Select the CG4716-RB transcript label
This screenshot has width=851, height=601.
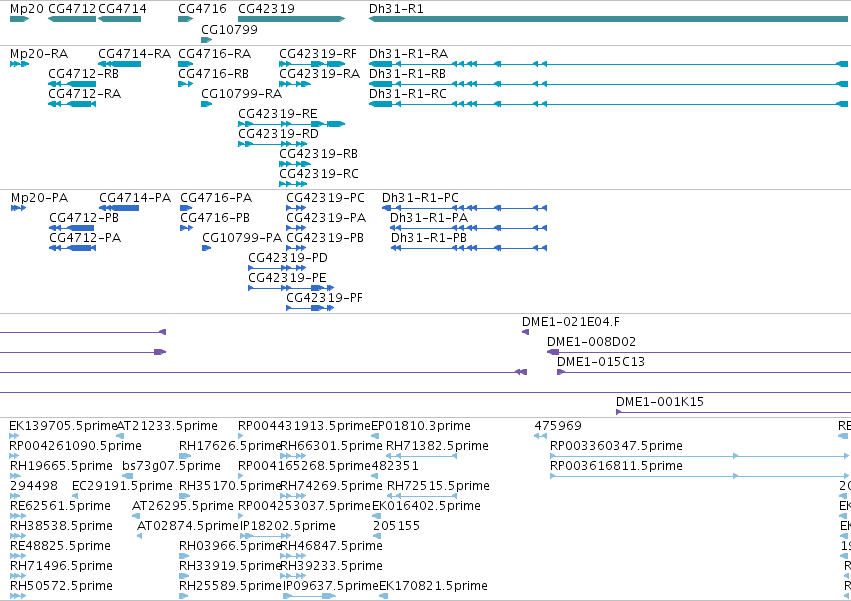[x=213, y=73]
